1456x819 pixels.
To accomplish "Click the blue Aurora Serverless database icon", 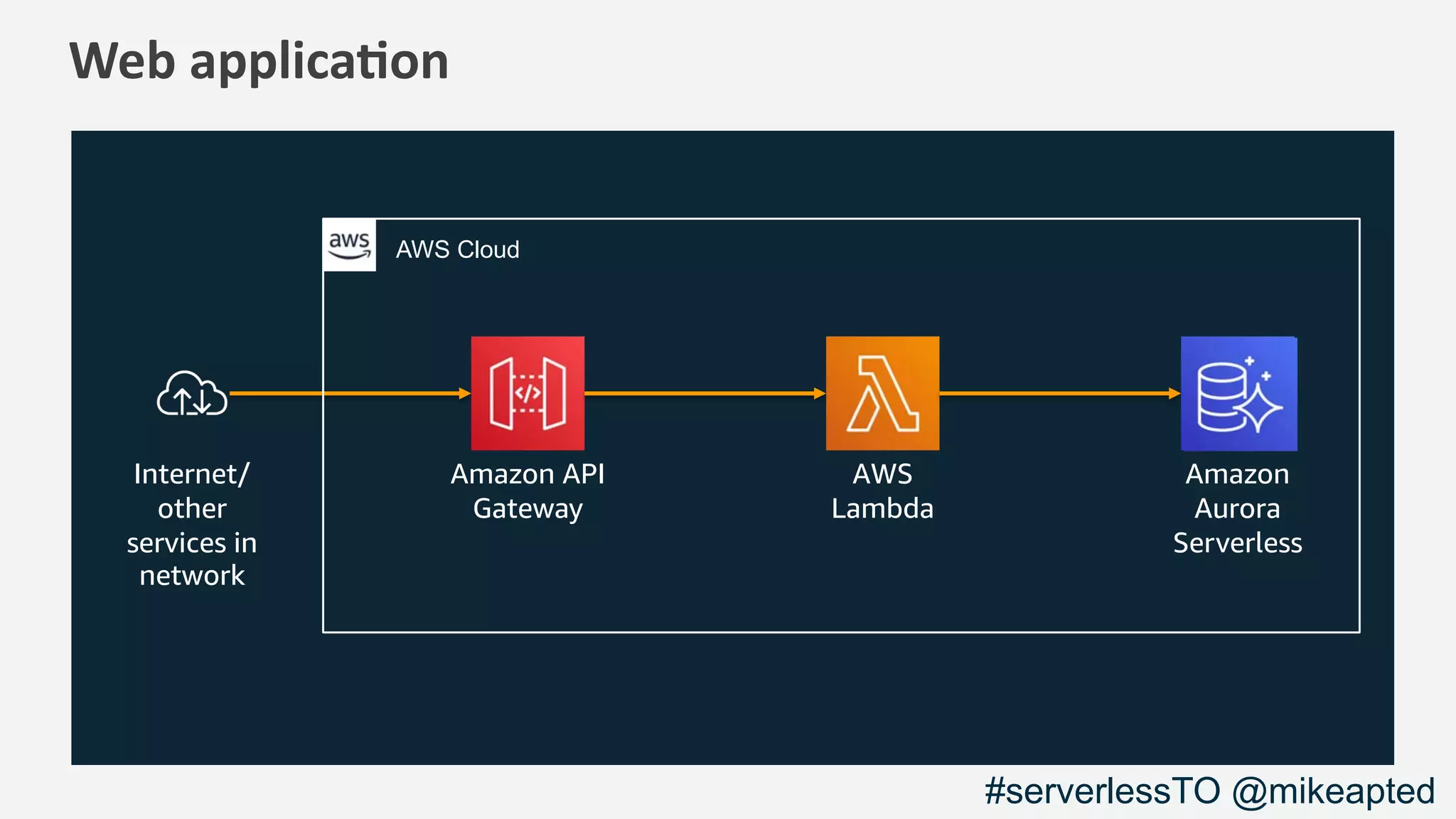I will coord(1238,393).
